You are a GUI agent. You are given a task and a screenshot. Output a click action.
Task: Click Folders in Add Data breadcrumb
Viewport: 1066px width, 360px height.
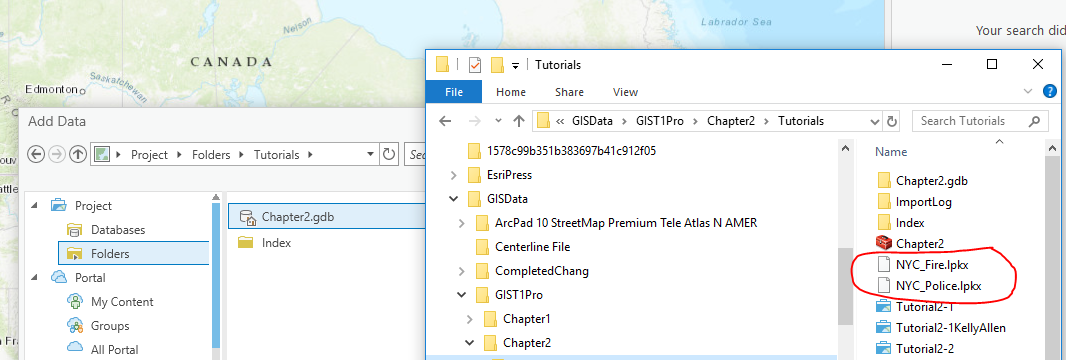click(211, 155)
